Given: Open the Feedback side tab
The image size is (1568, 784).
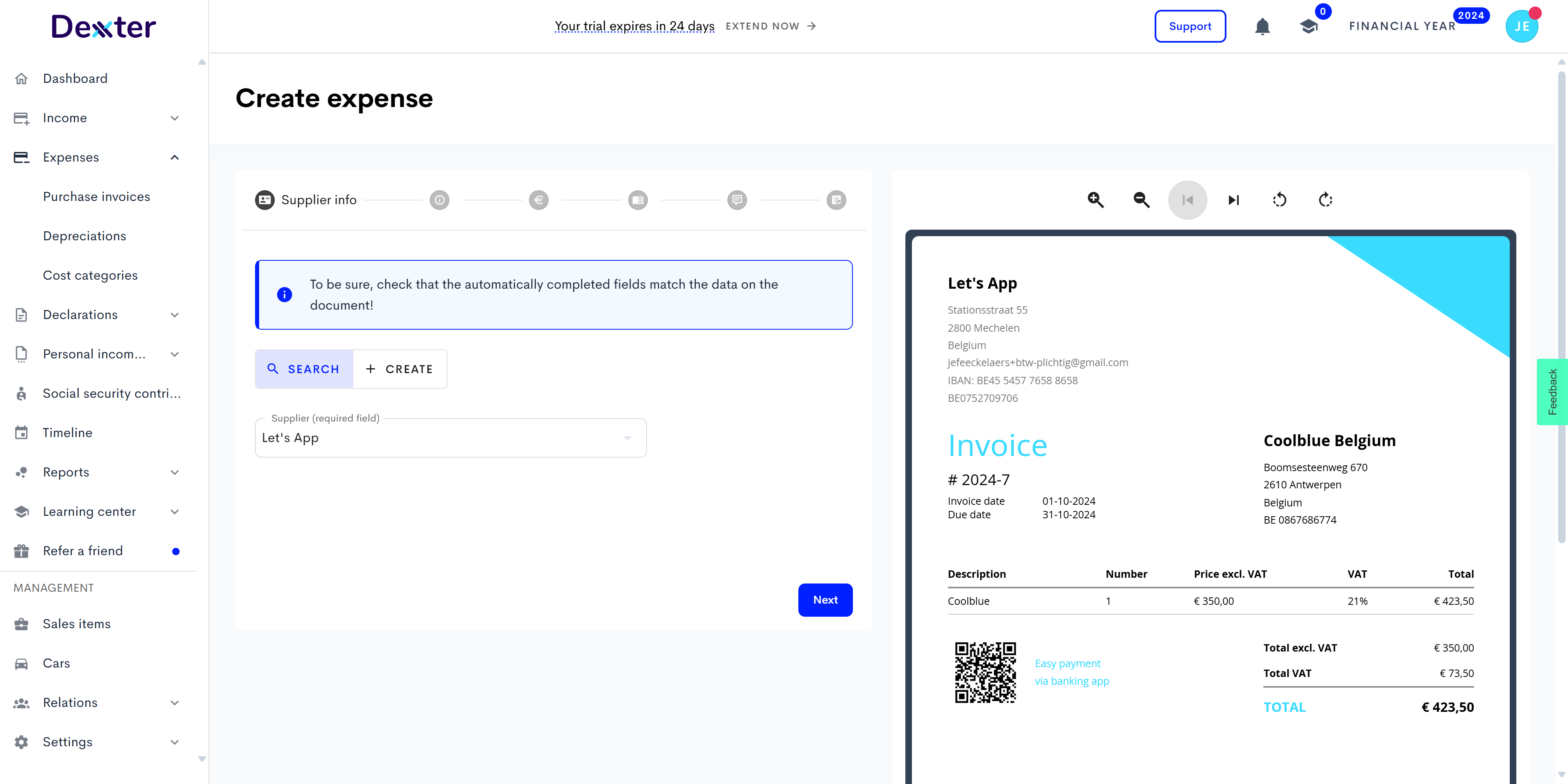Looking at the screenshot, I should click(1552, 392).
